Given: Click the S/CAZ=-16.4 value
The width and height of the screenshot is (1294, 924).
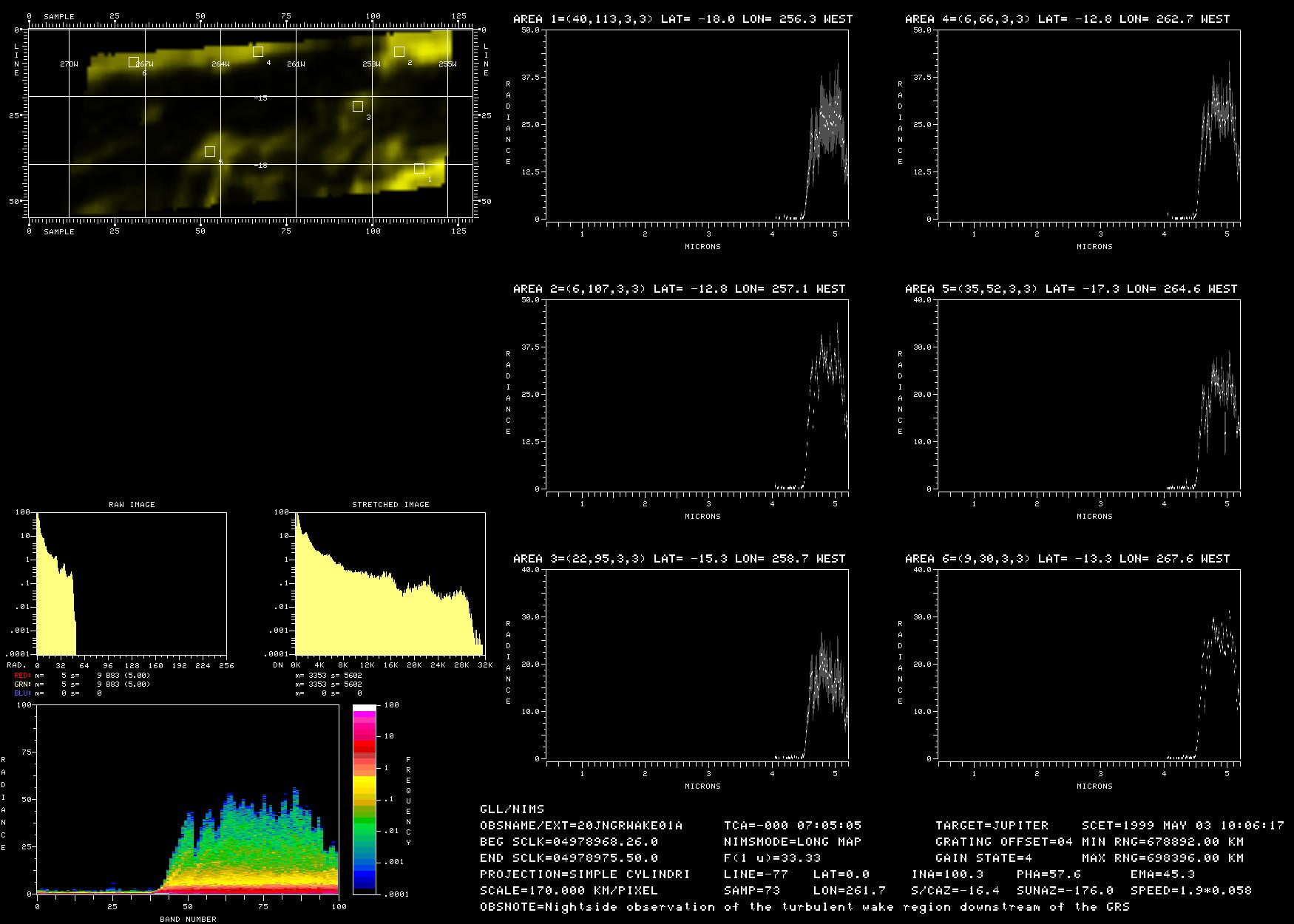Looking at the screenshot, I should (955, 890).
